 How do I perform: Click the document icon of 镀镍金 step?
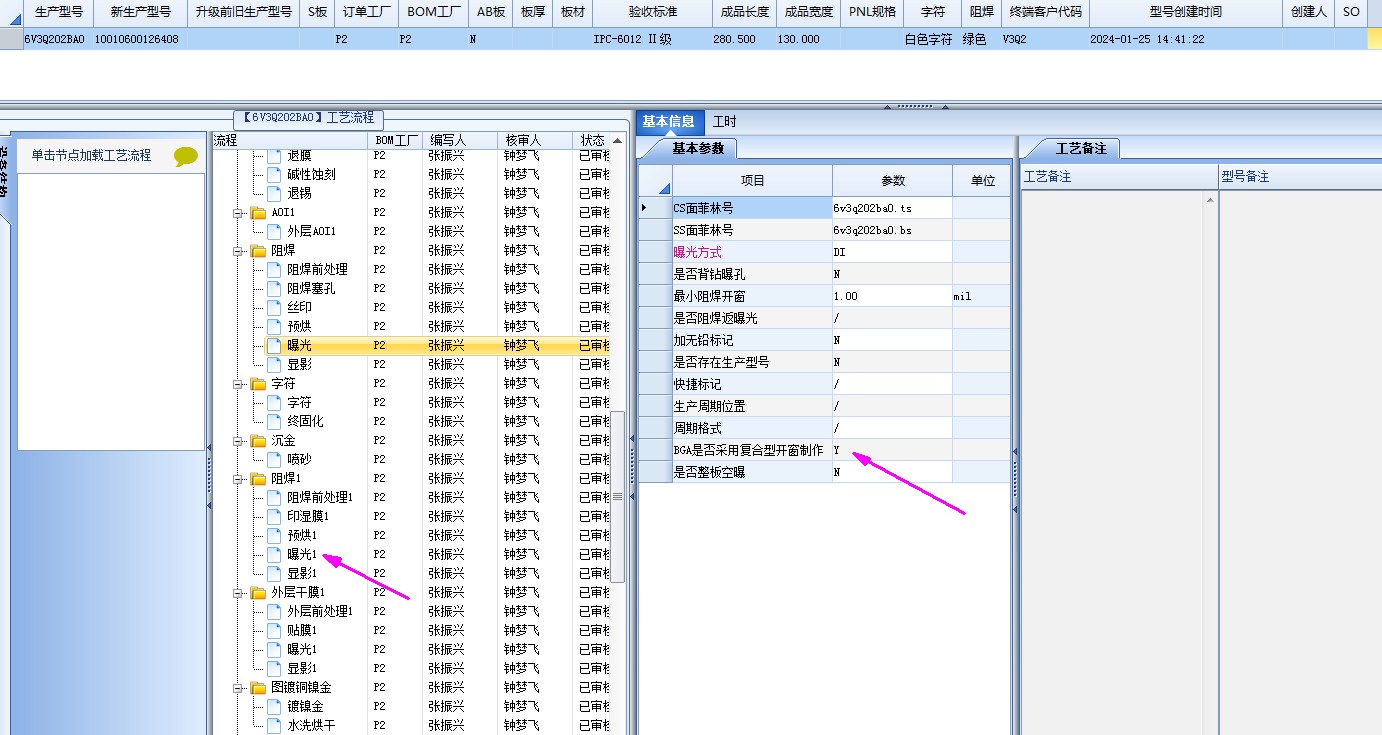[x=275, y=706]
